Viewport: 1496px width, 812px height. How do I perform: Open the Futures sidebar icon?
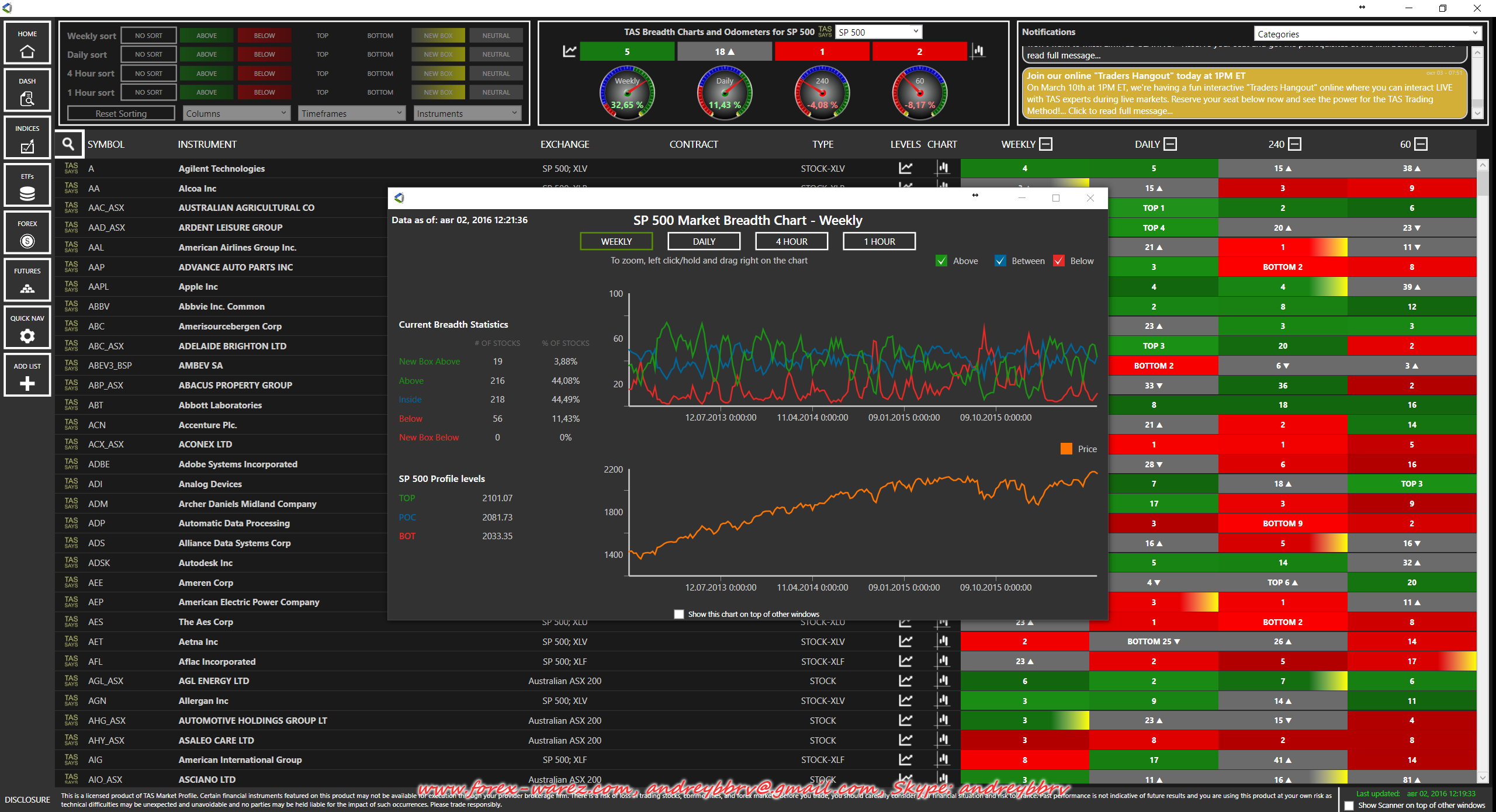[27, 280]
